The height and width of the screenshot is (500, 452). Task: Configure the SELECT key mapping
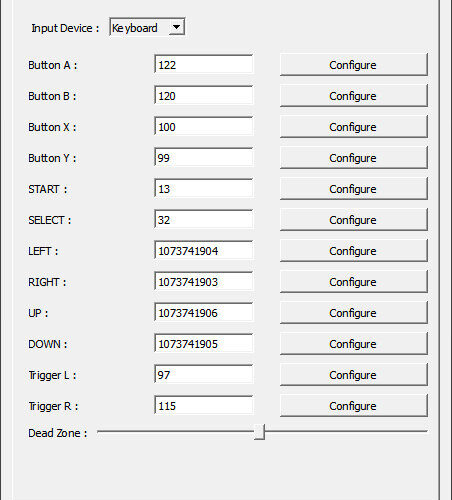pyautogui.click(x=354, y=220)
